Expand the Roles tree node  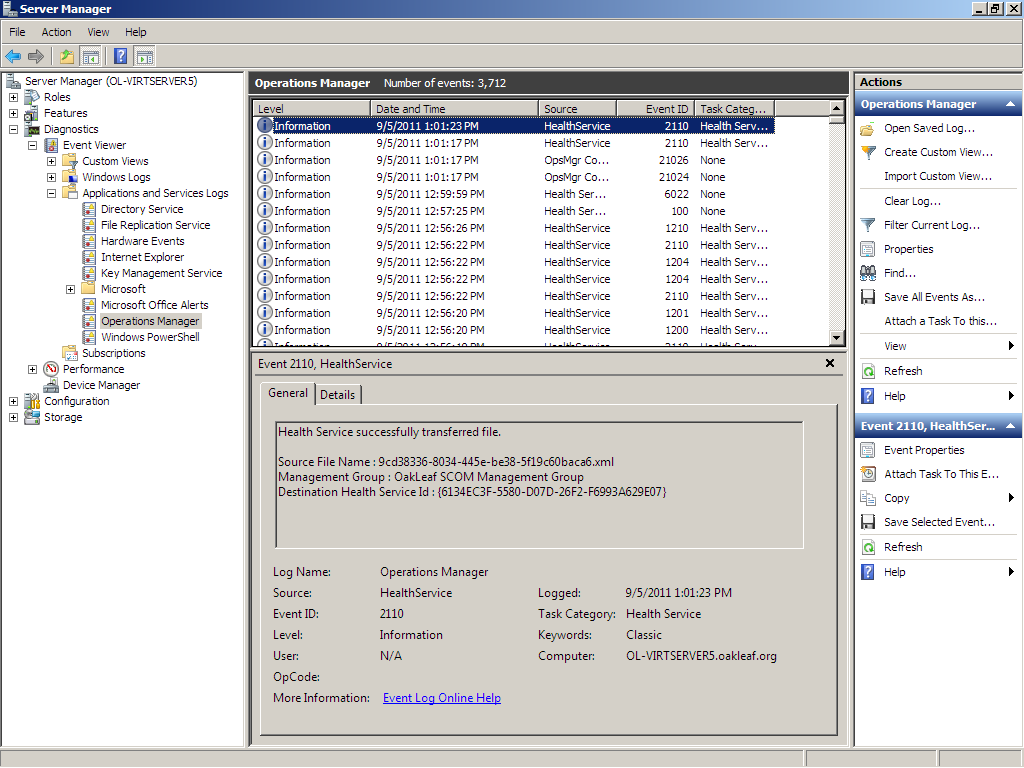13,97
